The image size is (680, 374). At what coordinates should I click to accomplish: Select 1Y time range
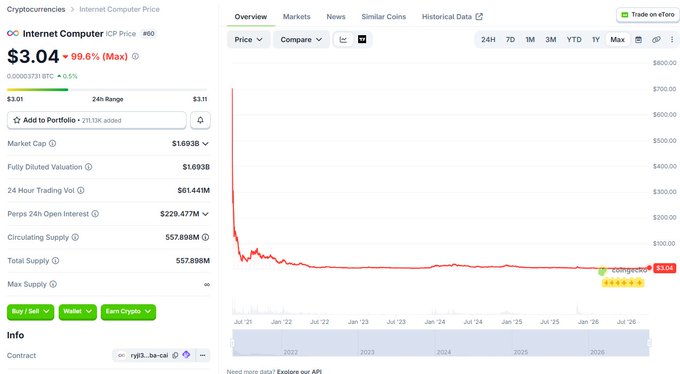[x=596, y=39]
